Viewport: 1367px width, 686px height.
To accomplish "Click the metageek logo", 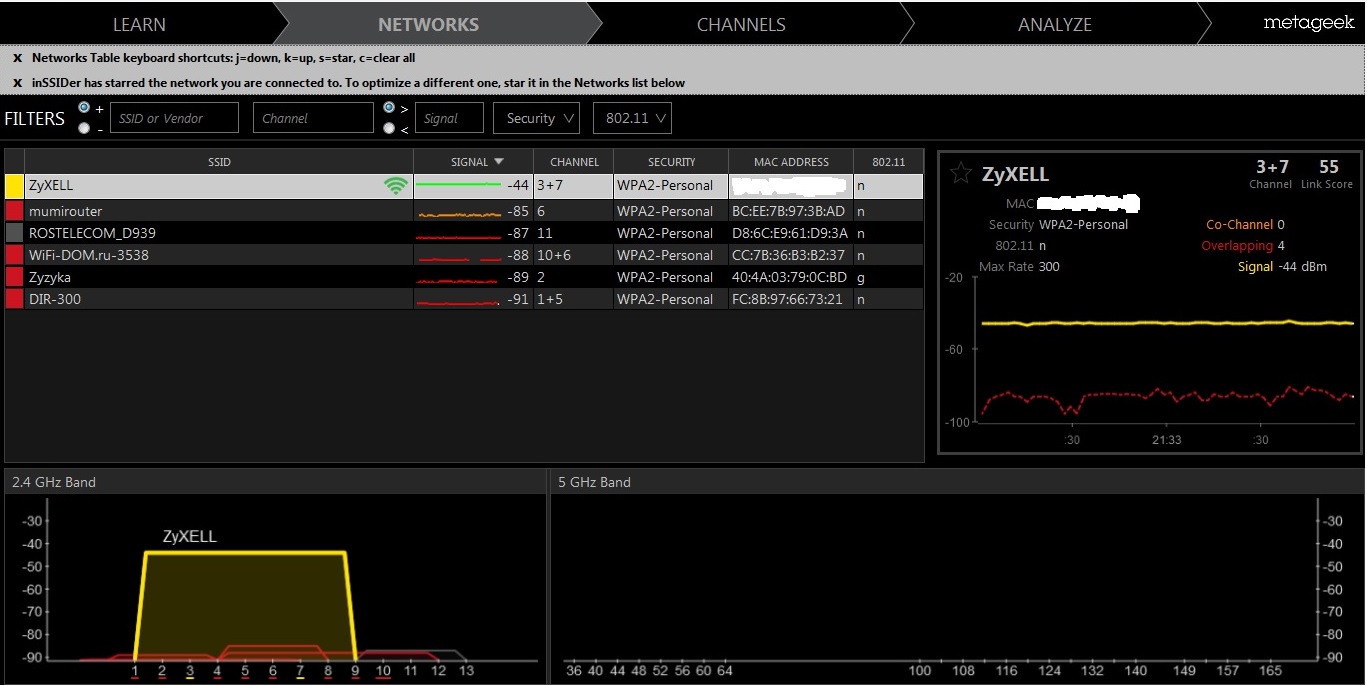I will click(x=1308, y=22).
